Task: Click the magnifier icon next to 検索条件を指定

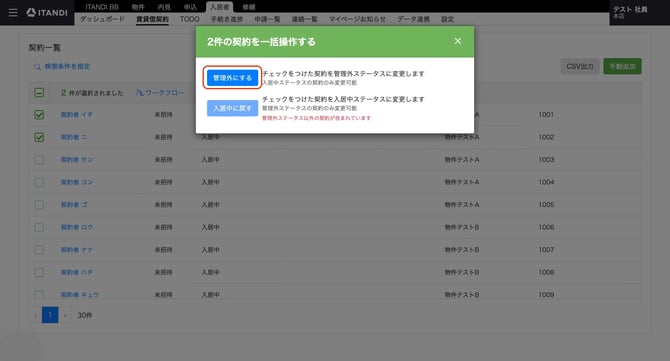Action: [x=38, y=67]
